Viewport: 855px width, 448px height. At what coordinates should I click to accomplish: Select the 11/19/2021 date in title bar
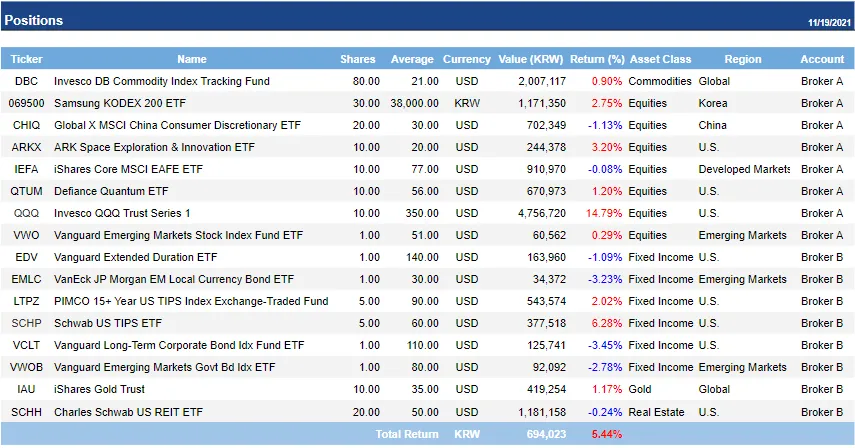828,22
